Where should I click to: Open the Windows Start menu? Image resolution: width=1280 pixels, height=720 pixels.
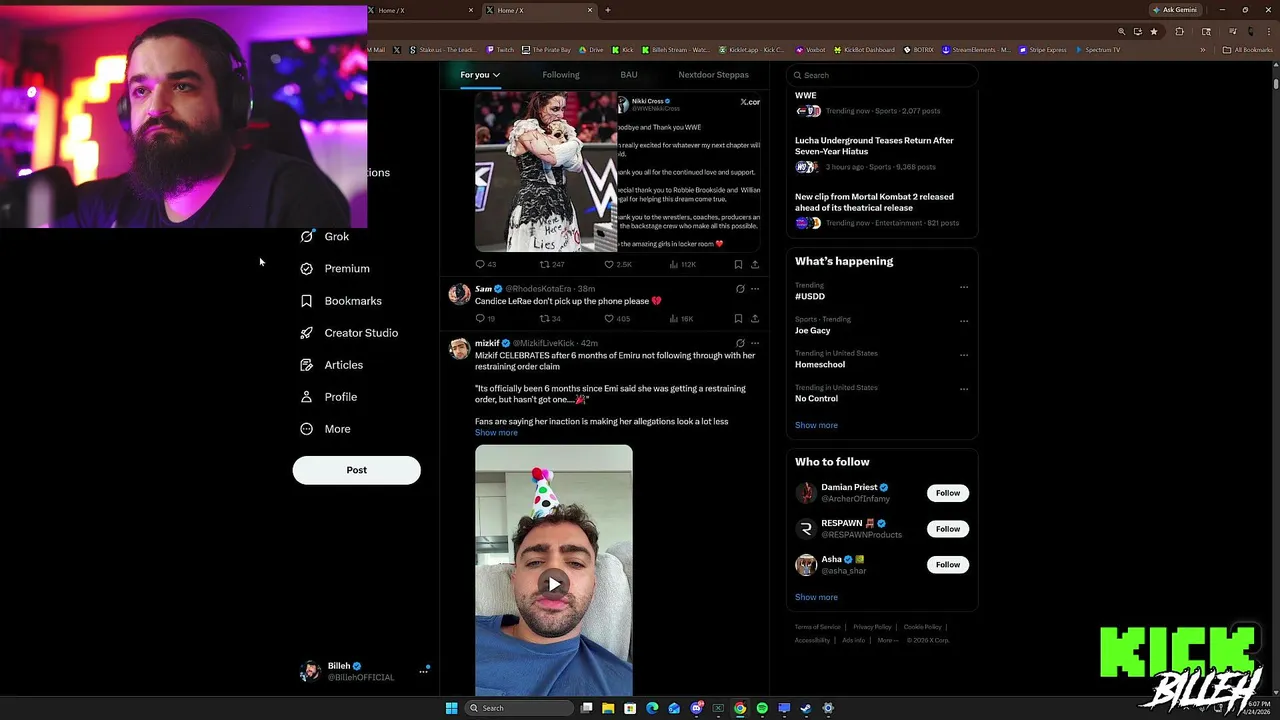point(451,708)
